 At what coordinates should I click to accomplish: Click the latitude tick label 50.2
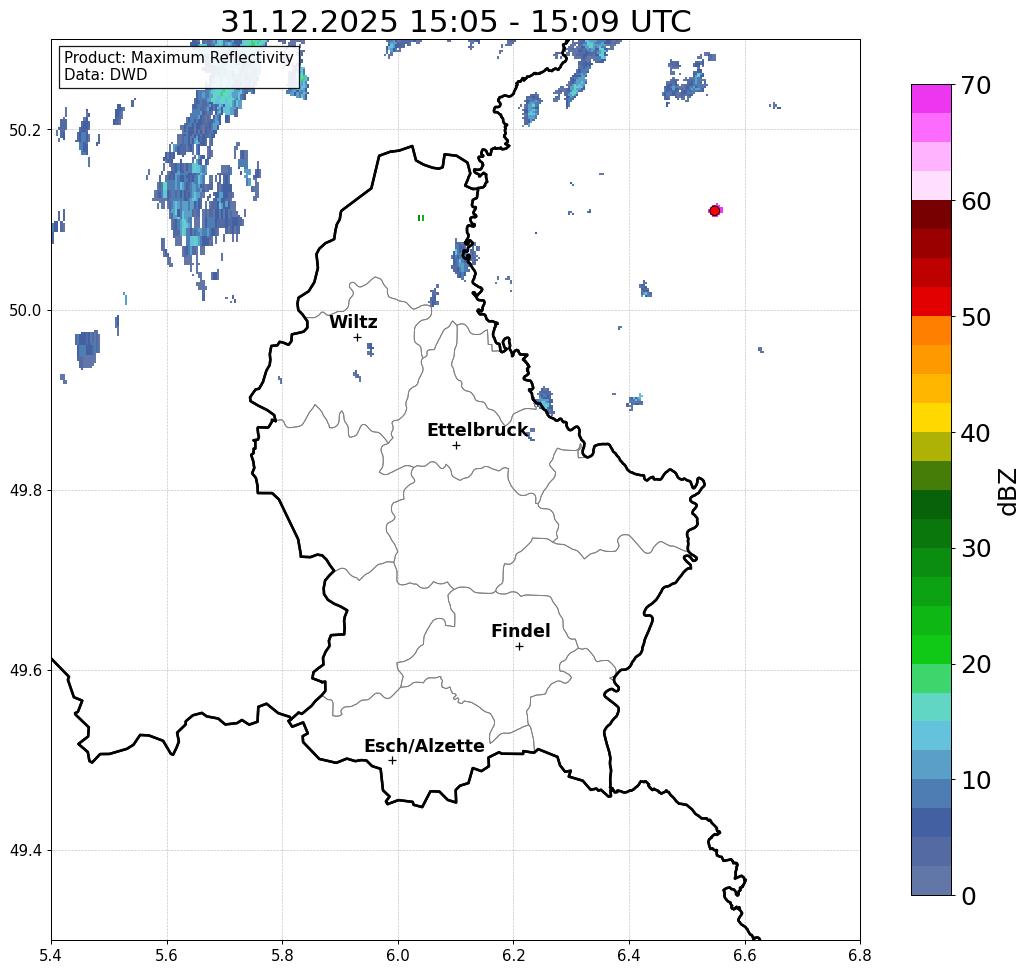[x=24, y=130]
